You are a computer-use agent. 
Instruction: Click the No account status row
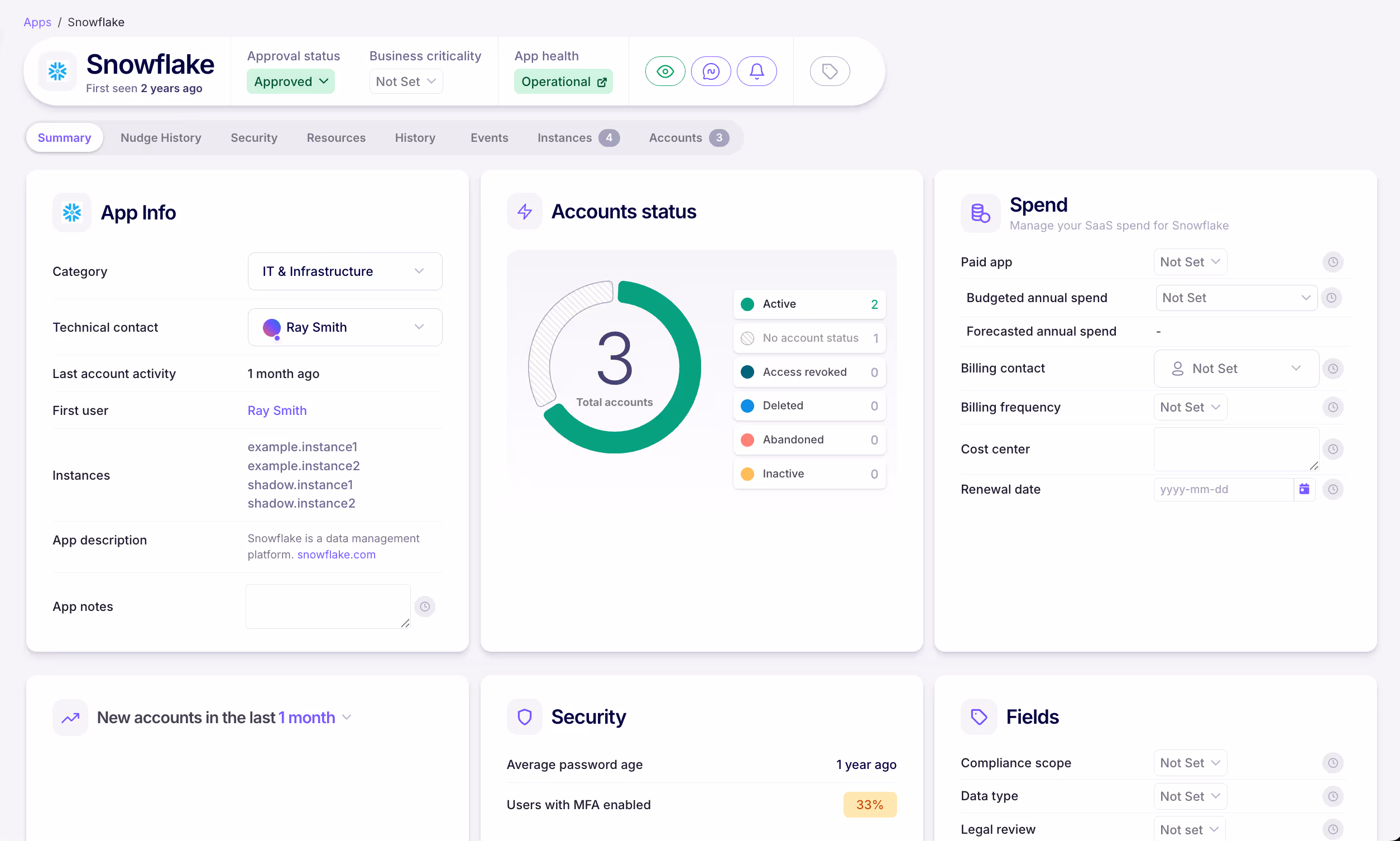809,338
